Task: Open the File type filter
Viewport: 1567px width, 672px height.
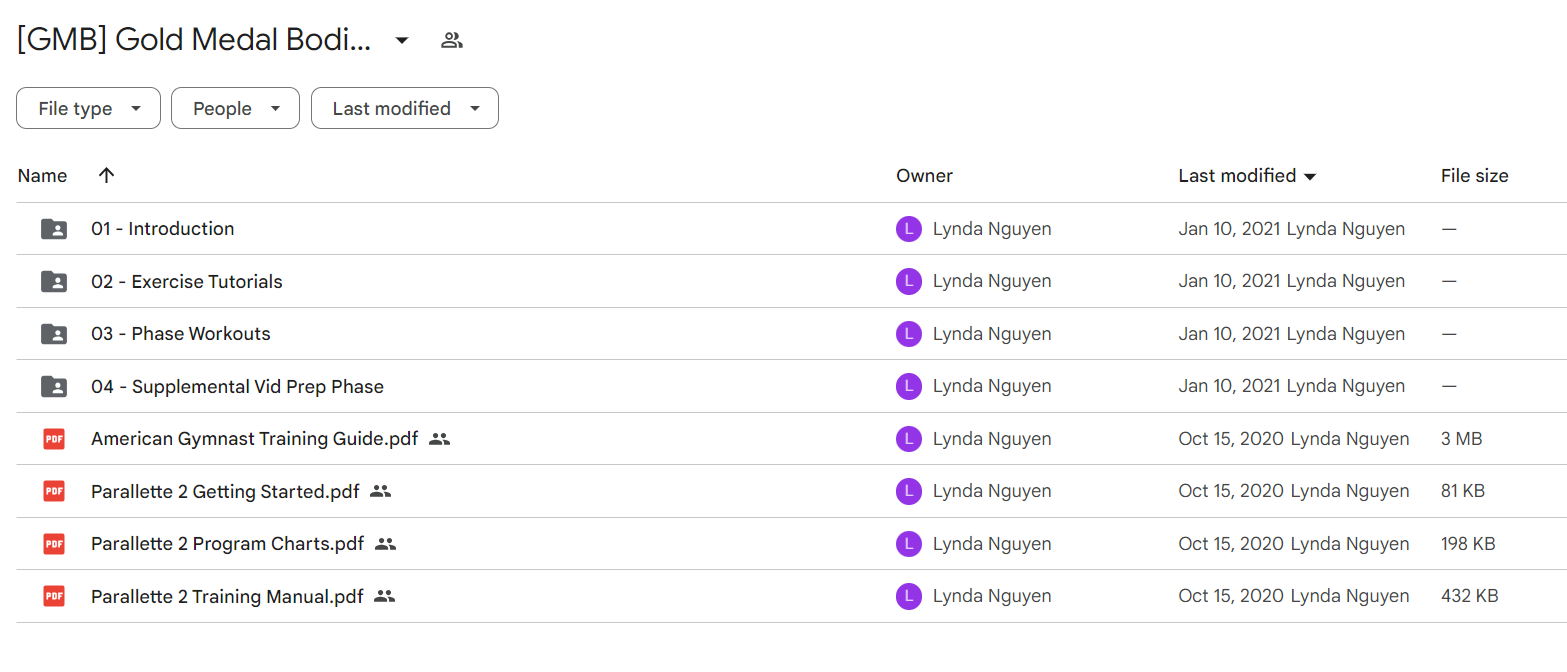Action: click(88, 108)
